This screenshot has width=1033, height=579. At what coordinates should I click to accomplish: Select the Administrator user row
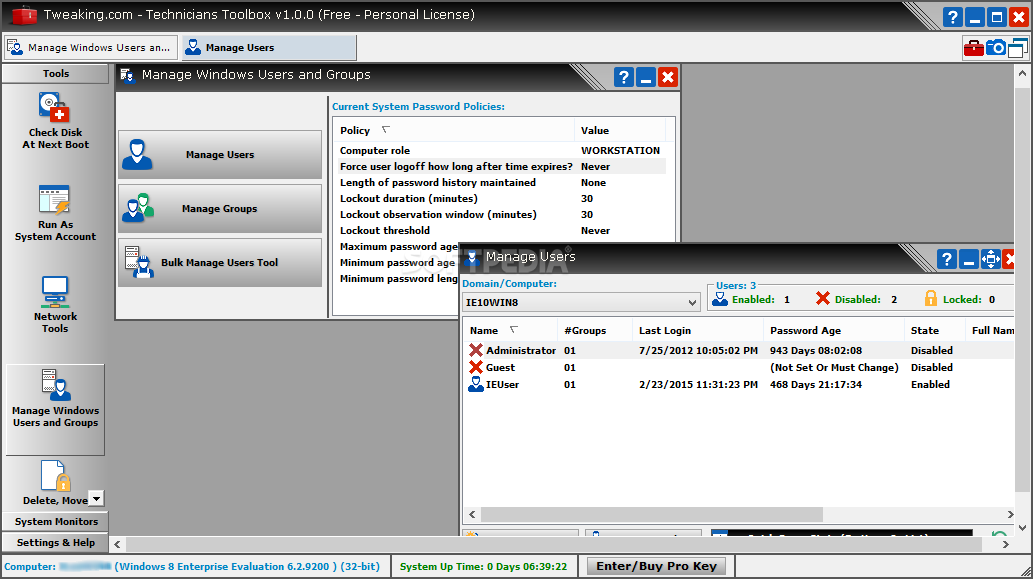pyautogui.click(x=738, y=350)
